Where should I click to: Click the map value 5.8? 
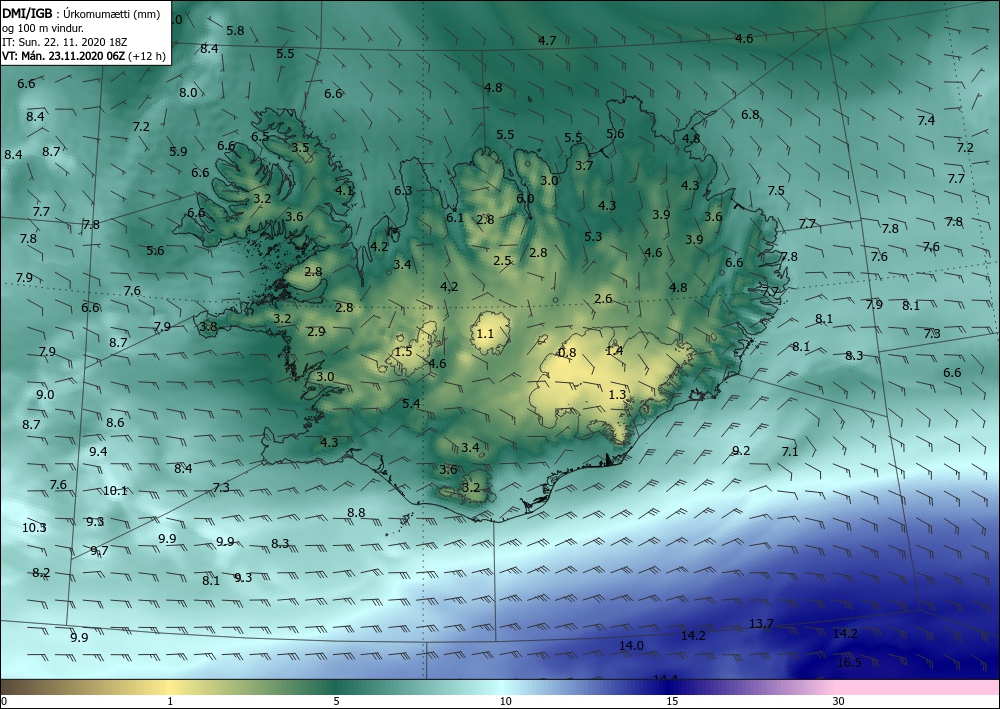[x=235, y=31]
